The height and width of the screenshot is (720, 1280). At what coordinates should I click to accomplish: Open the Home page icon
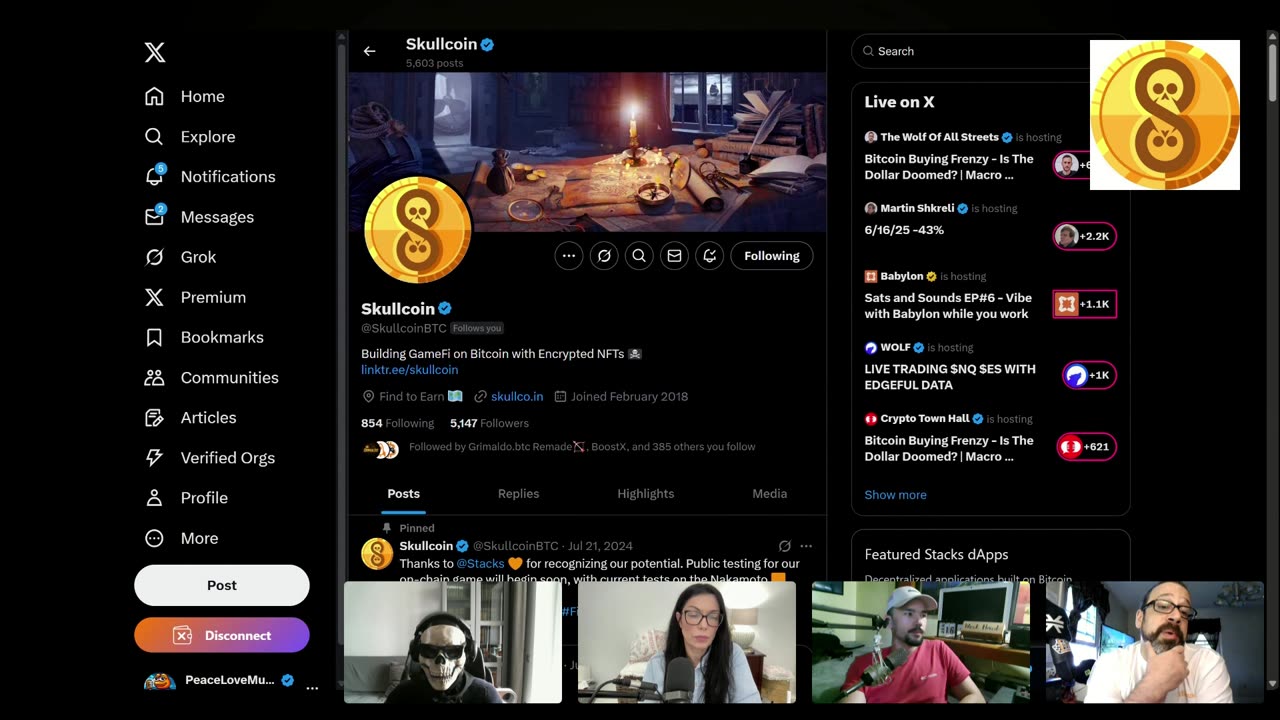click(154, 96)
